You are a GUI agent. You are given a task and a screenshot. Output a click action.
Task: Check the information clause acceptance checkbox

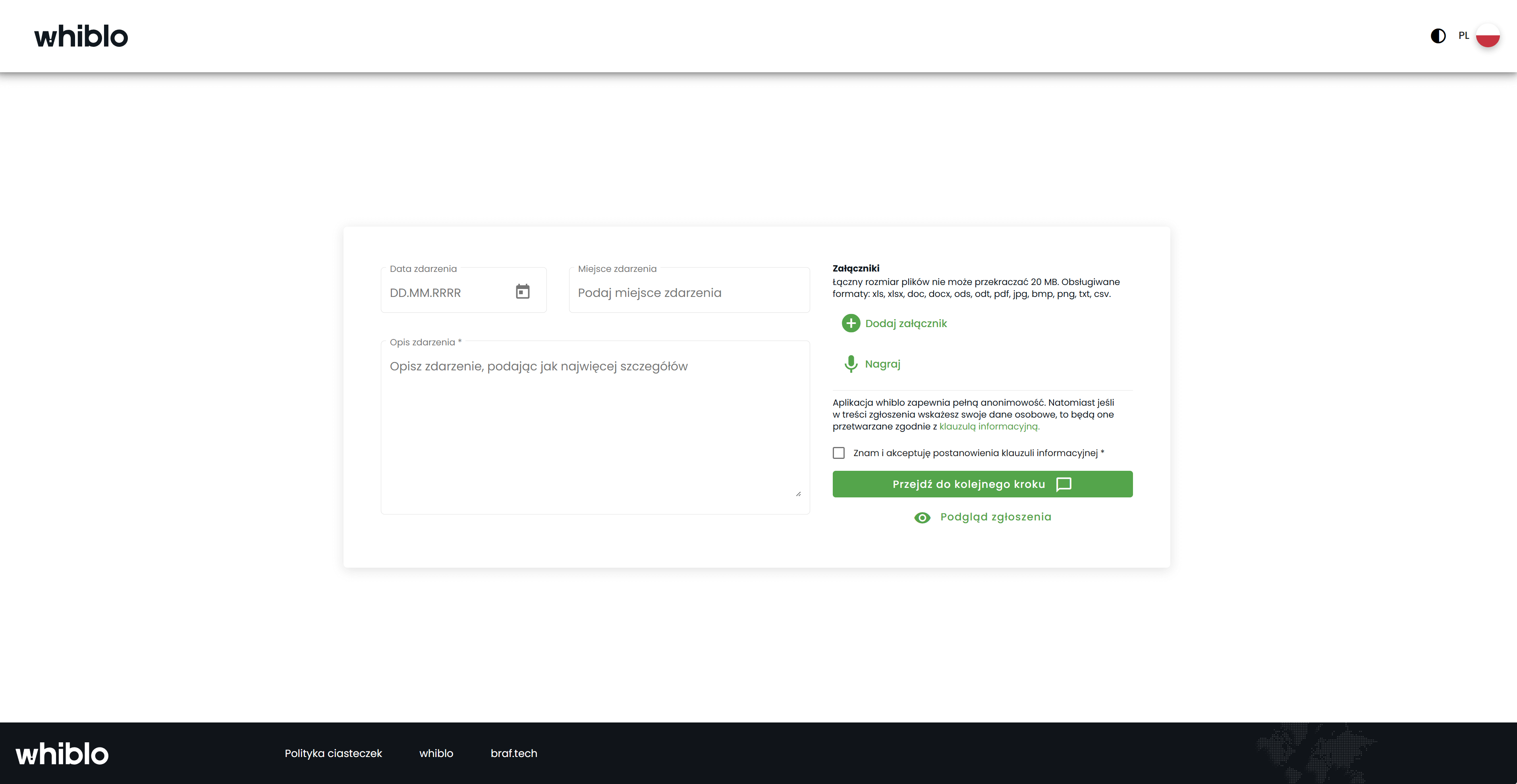point(839,453)
